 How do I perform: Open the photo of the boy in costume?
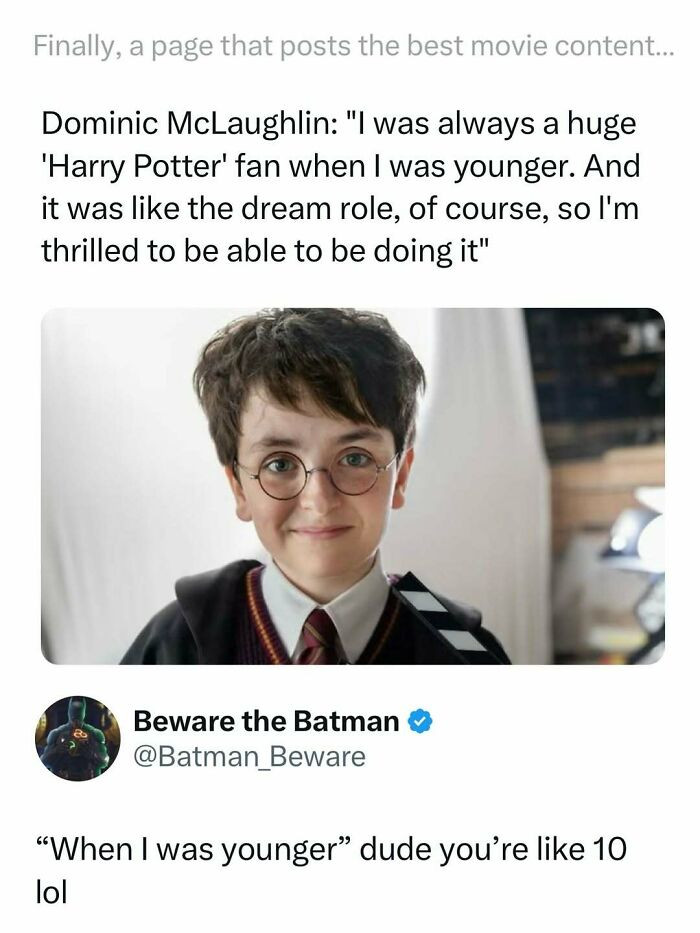pyautogui.click(x=352, y=486)
